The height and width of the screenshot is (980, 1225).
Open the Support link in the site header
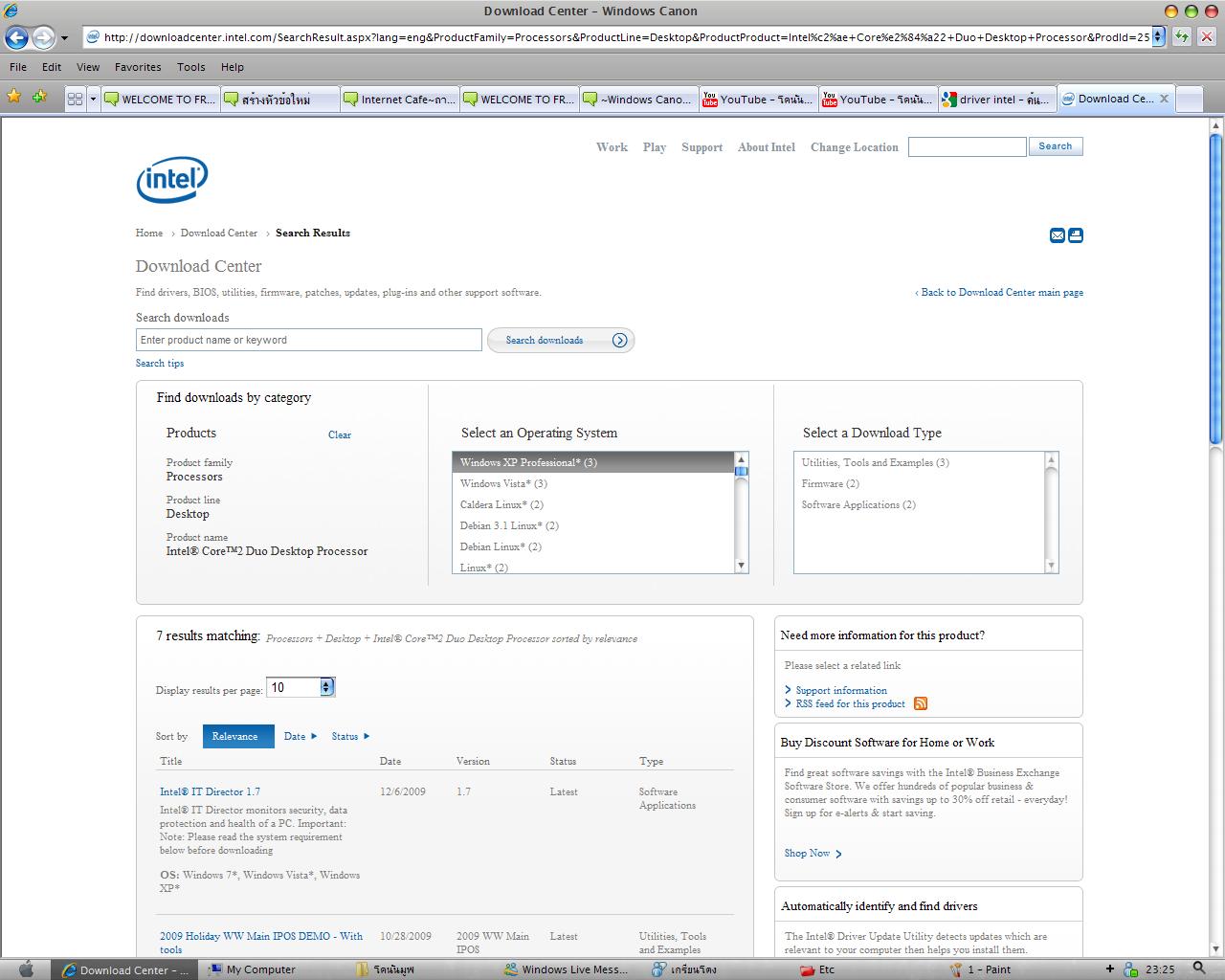[x=702, y=147]
